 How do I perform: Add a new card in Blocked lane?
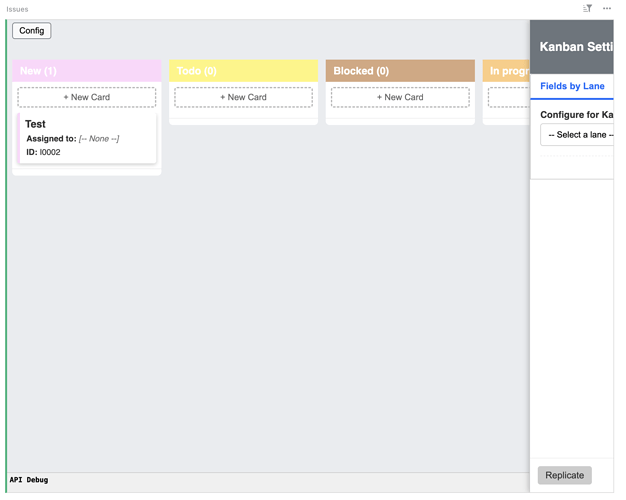[x=400, y=97]
